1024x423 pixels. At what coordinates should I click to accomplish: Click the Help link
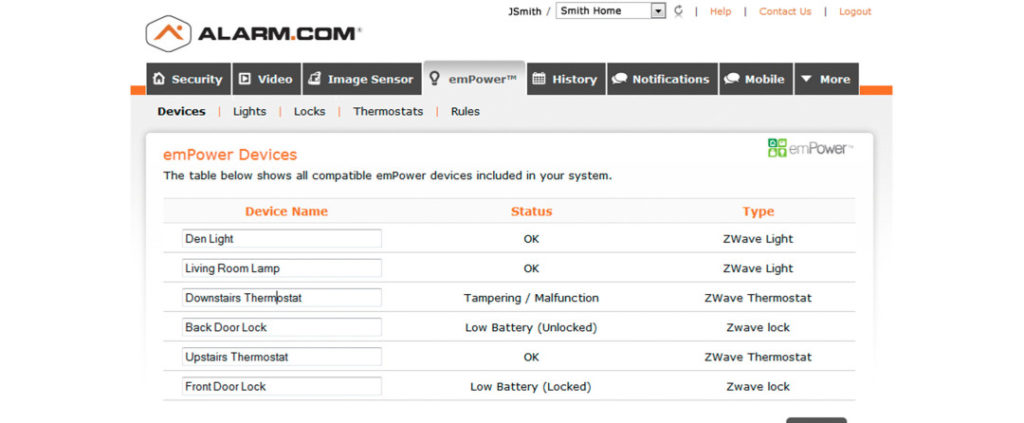point(720,11)
